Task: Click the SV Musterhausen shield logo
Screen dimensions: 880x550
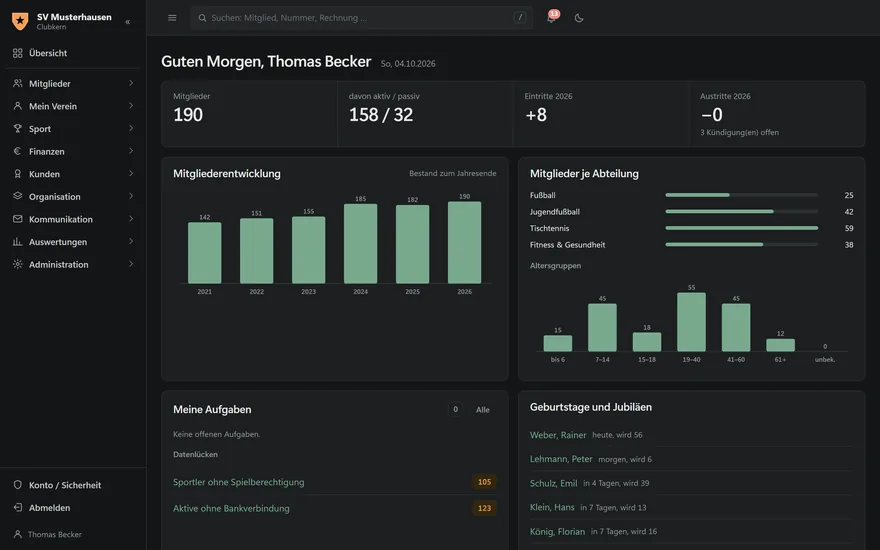Action: click(20, 21)
